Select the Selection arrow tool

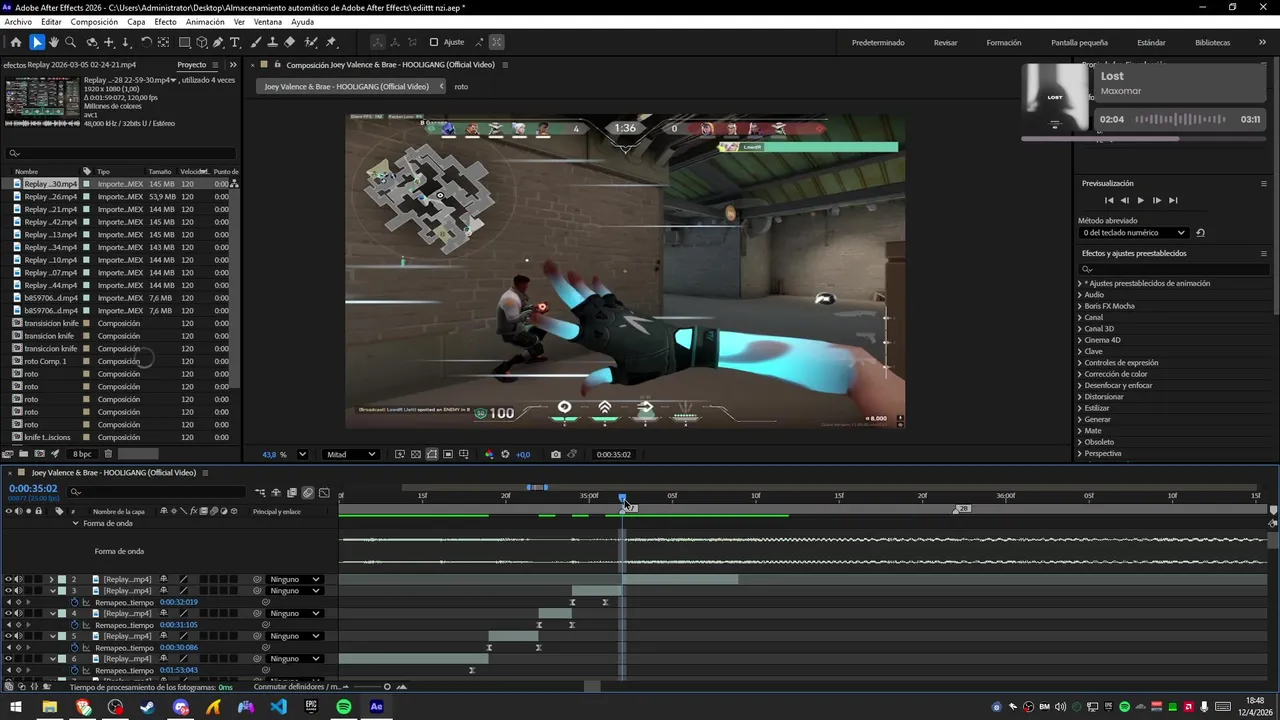coord(37,42)
